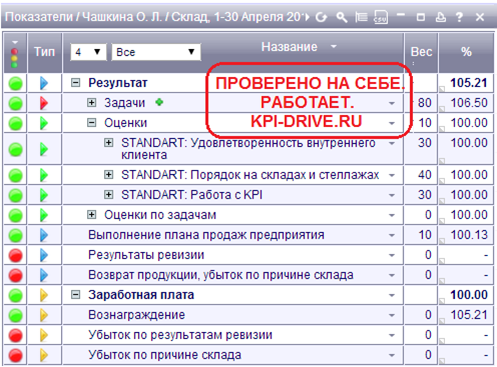Image resolution: width=497 pixels, height=367 pixels.
Task: Click green status circle for Оценки по задачам
Action: [15, 215]
